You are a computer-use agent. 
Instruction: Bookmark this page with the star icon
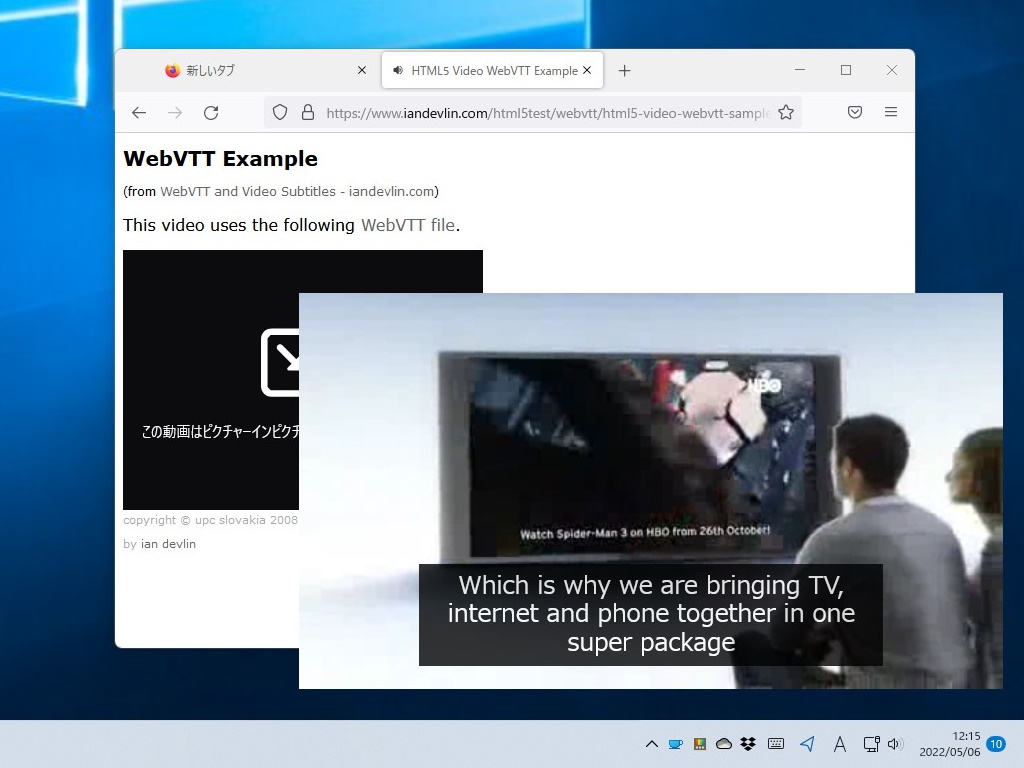coord(786,112)
